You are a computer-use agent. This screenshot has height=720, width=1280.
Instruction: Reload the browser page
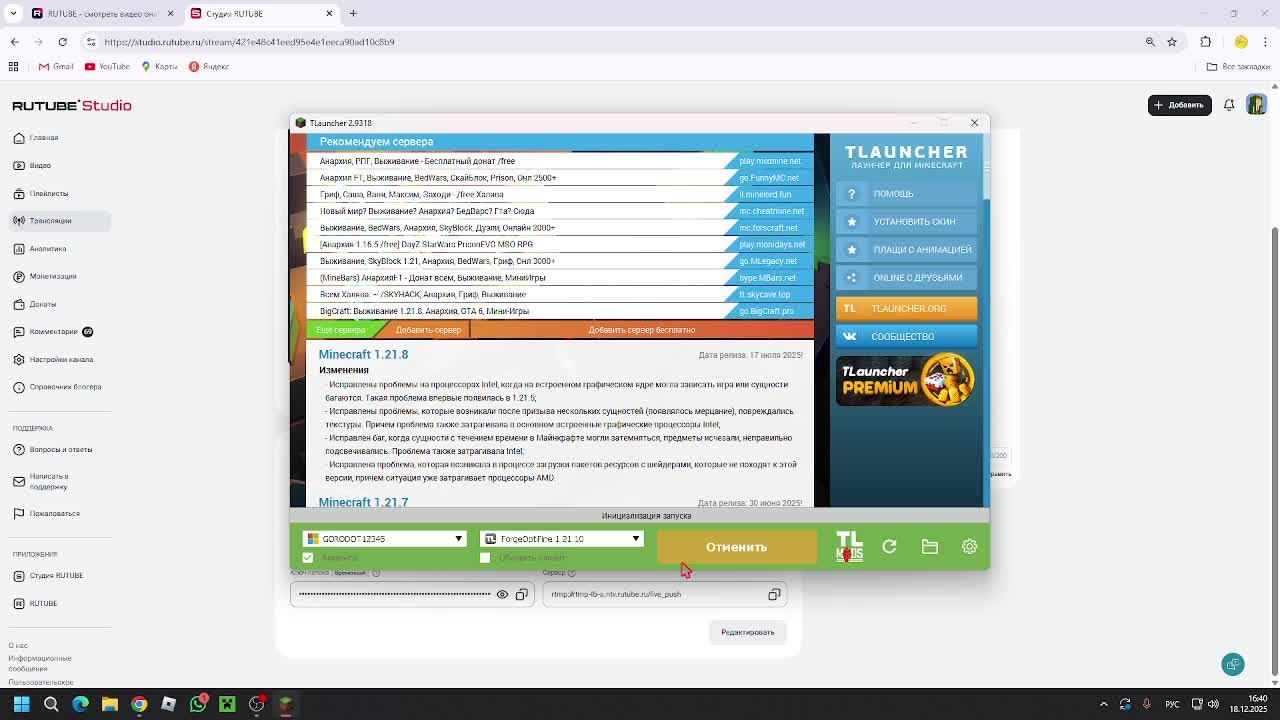coord(62,42)
